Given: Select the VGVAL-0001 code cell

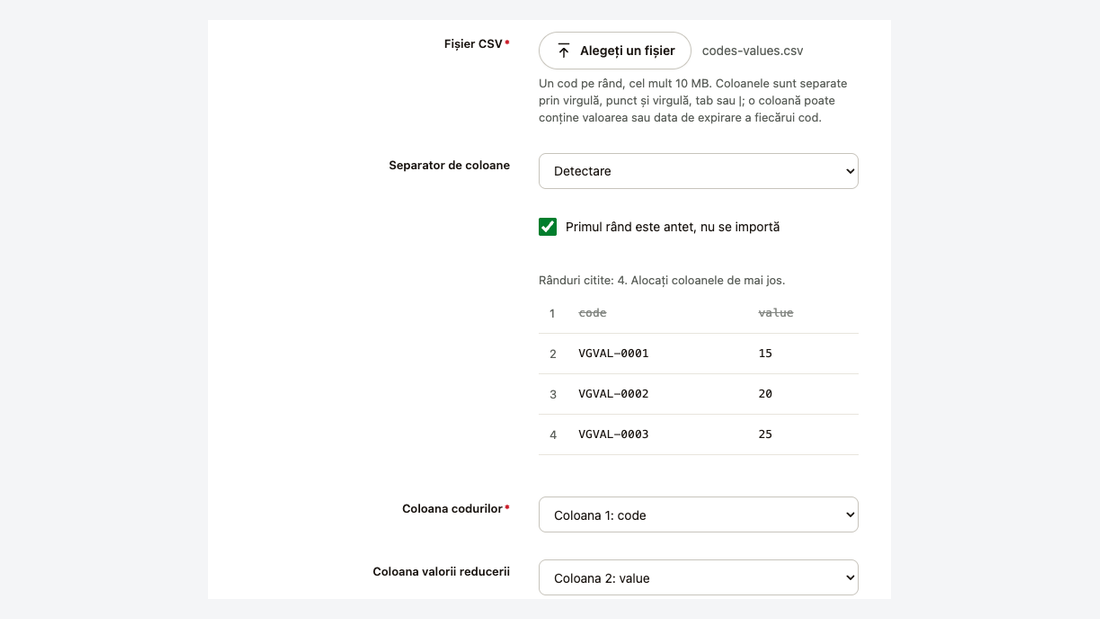Looking at the screenshot, I should 613,353.
